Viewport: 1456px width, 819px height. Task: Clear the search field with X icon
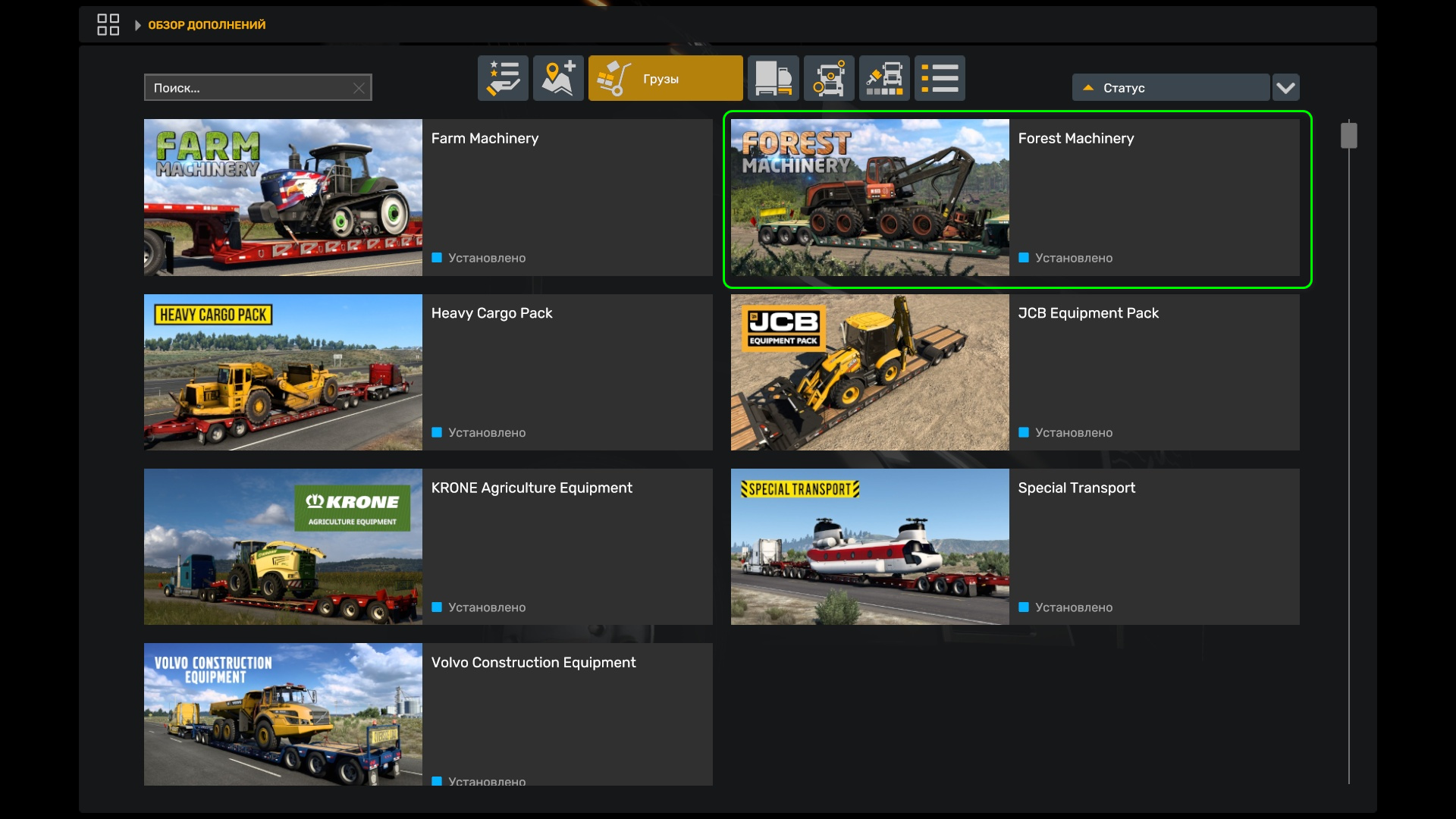(359, 89)
